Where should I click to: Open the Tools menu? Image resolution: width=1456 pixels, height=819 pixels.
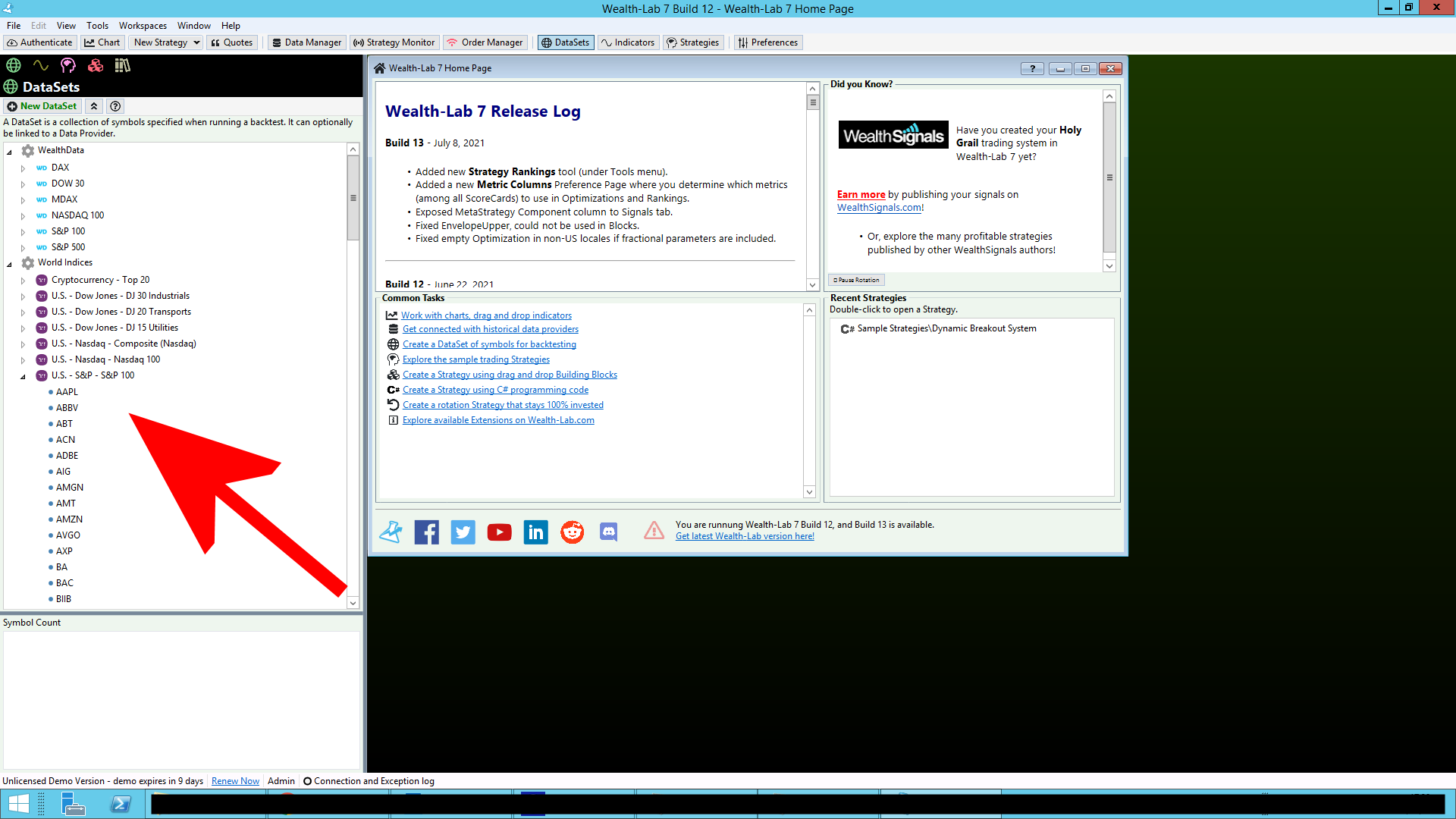(x=97, y=26)
